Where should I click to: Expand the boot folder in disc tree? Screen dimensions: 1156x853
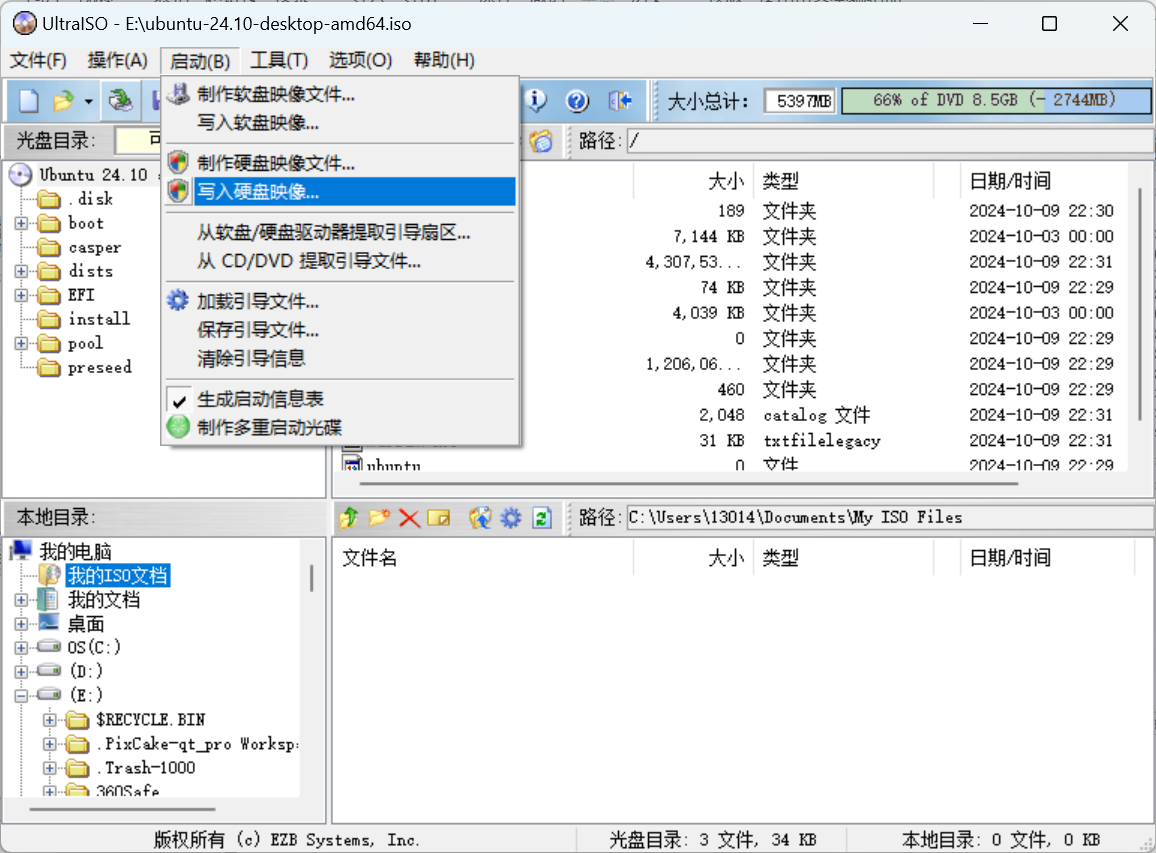coord(21,223)
